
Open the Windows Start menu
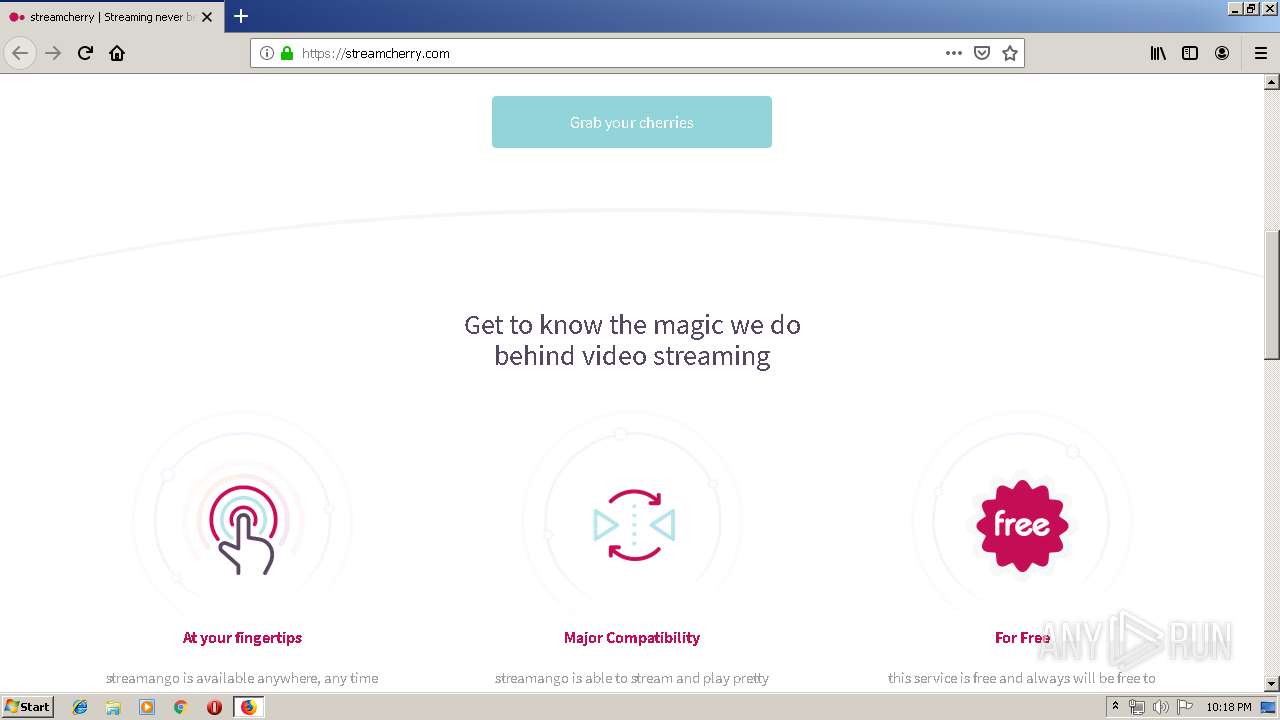pyautogui.click(x=28, y=706)
